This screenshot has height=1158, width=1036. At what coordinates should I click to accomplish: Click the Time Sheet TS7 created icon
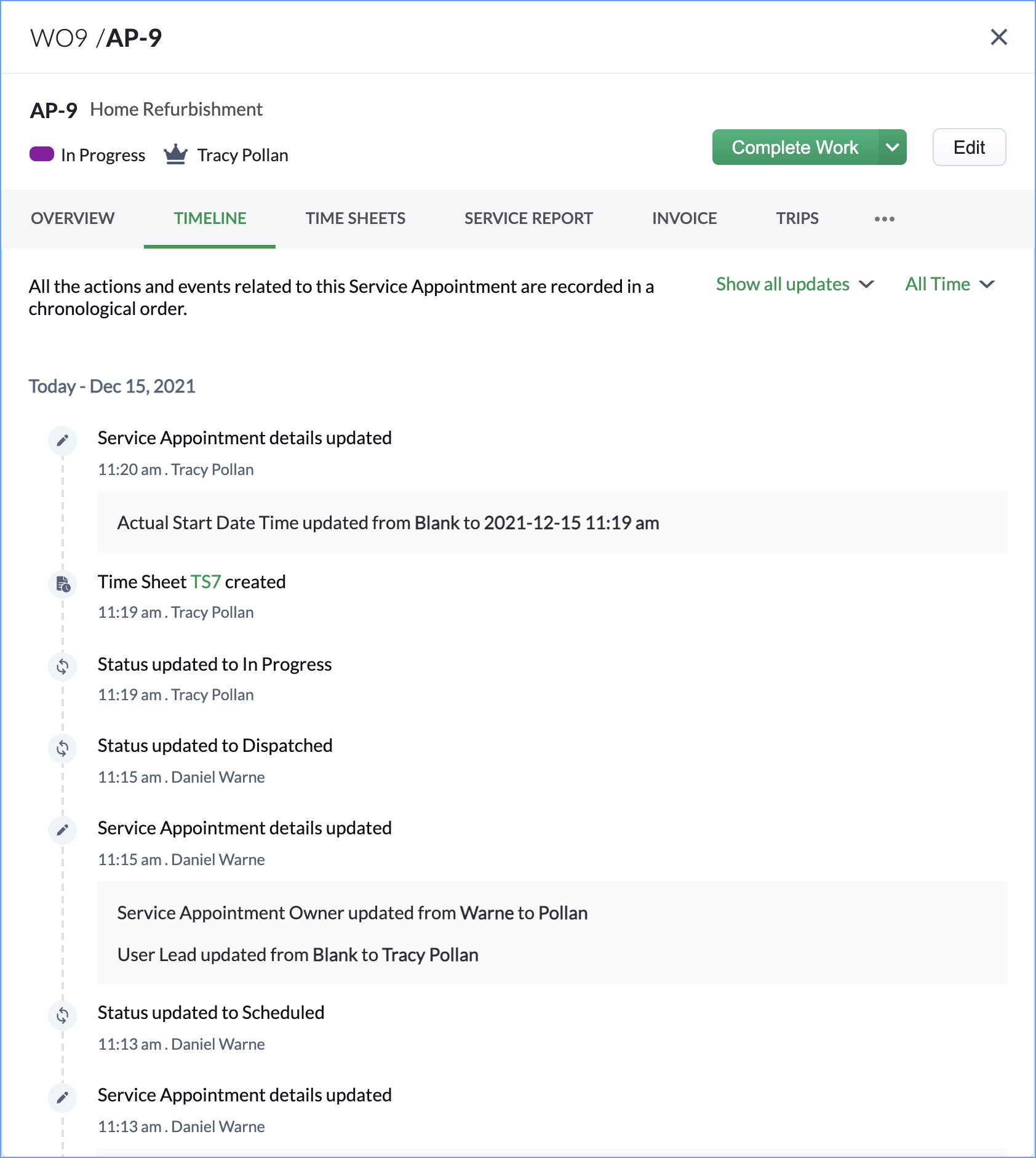pos(63,584)
